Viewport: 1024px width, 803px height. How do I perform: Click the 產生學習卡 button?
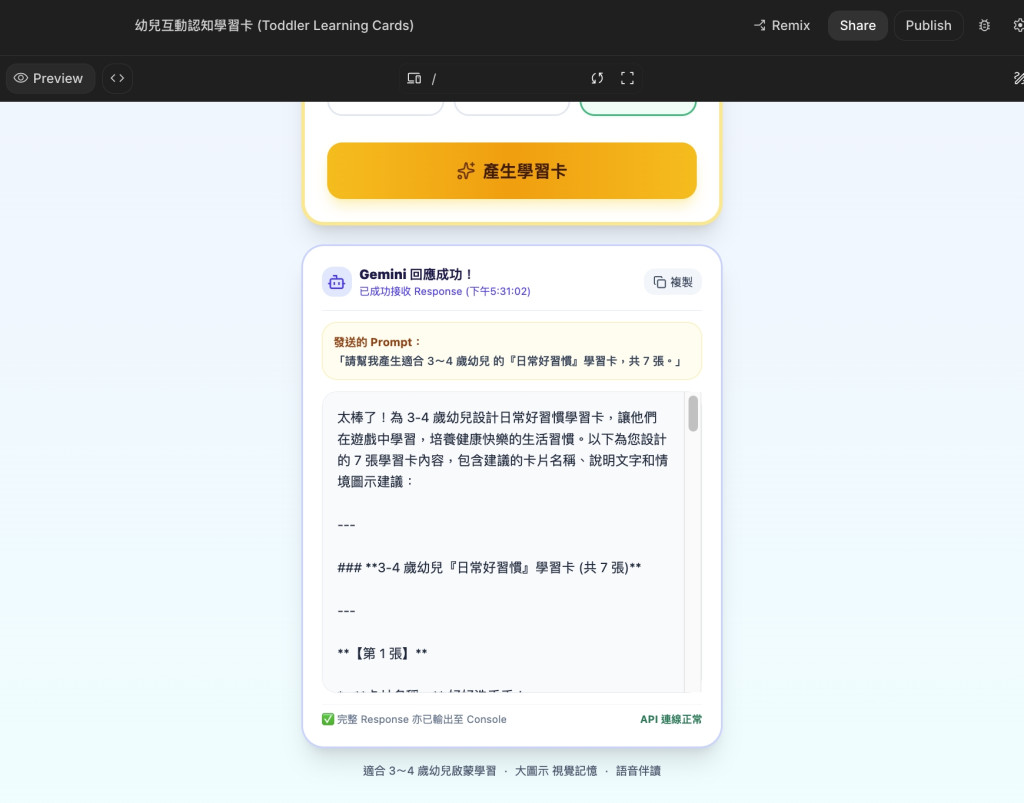512,171
